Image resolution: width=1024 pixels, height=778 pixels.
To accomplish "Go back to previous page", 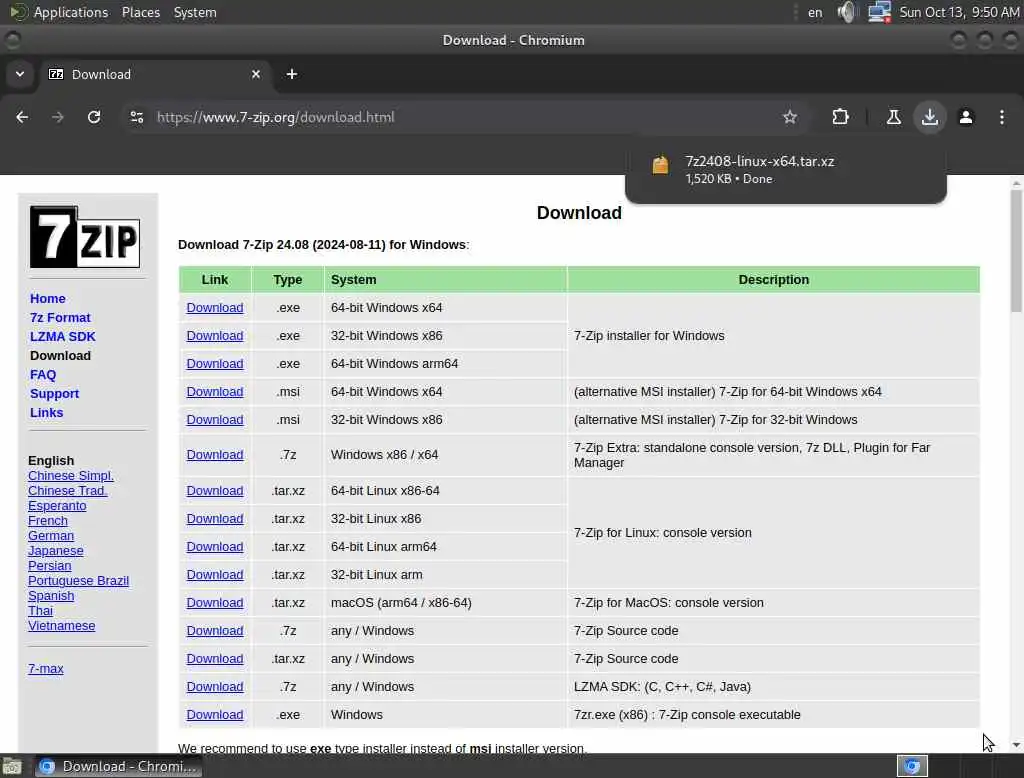I will point(22,118).
